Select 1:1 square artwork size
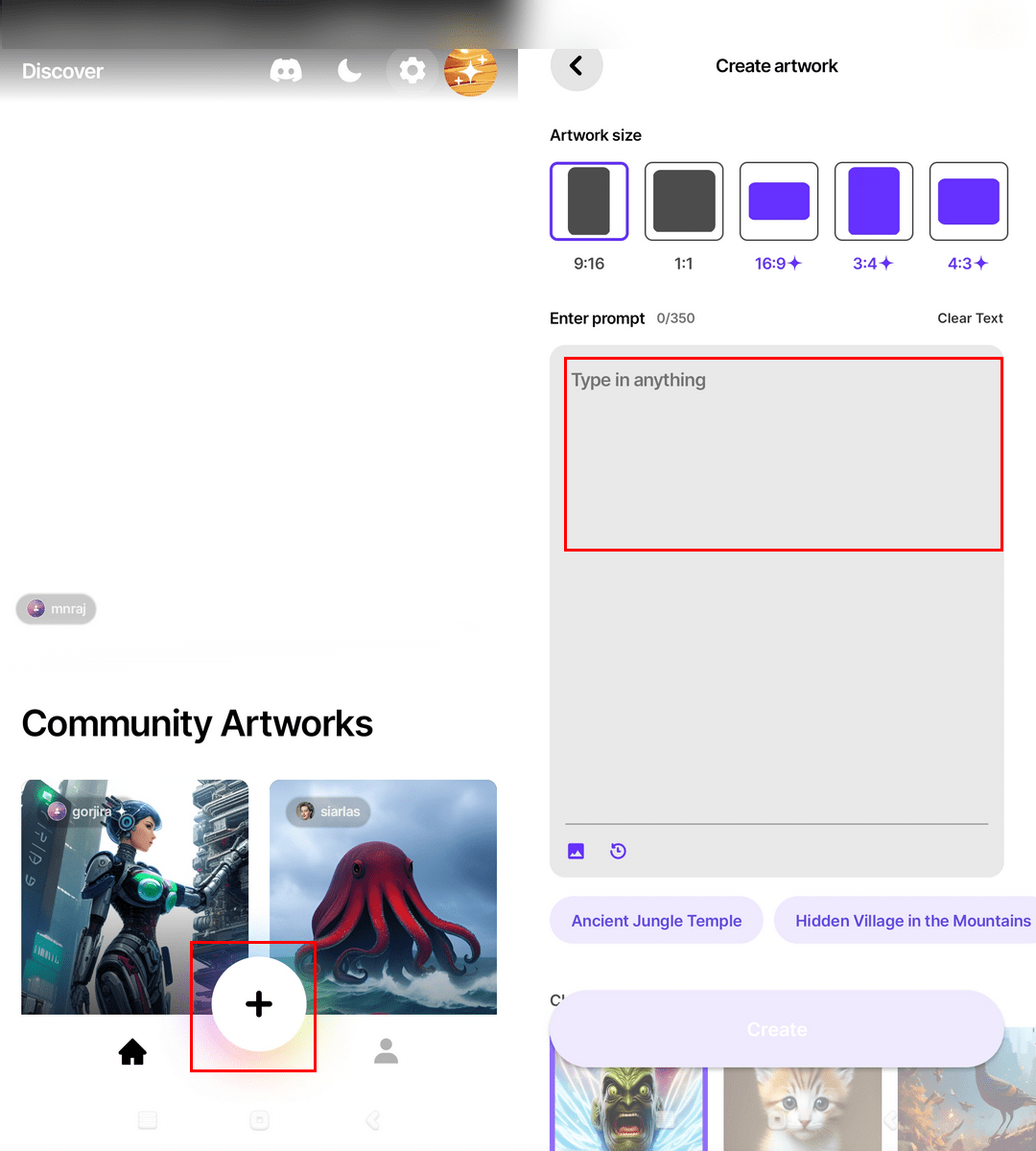 tap(684, 201)
